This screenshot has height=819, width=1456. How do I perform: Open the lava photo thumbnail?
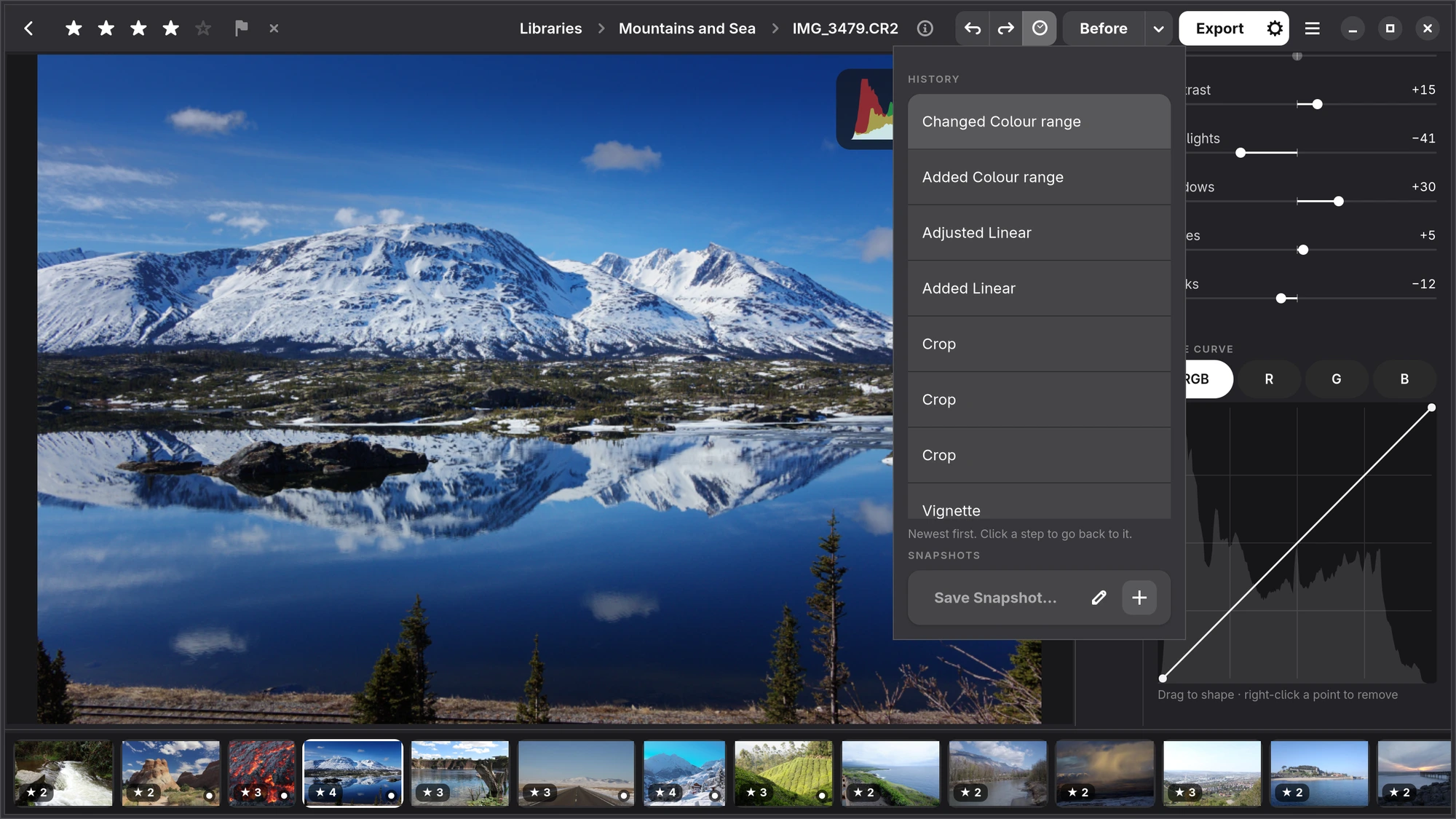262,773
